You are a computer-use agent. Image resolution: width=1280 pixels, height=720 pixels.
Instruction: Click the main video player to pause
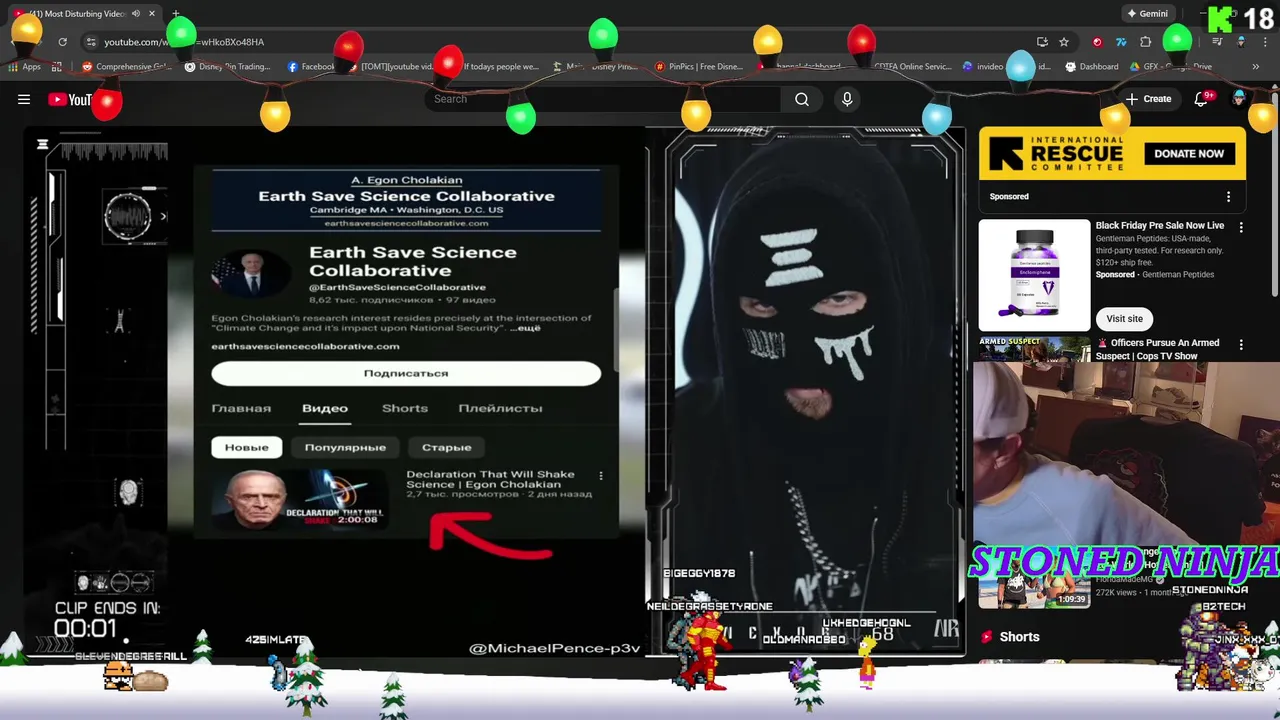(495, 392)
